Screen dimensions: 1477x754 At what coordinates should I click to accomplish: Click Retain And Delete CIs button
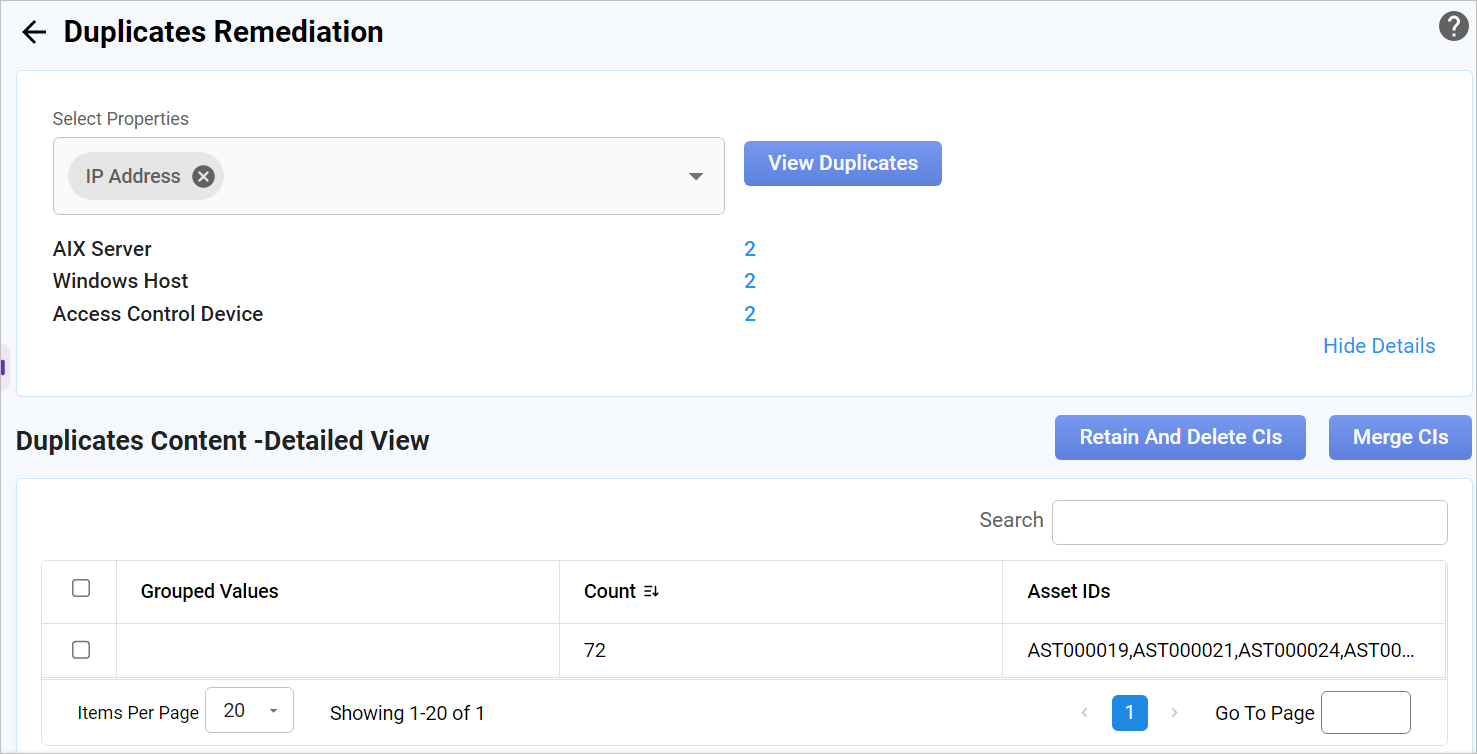pyautogui.click(x=1180, y=438)
